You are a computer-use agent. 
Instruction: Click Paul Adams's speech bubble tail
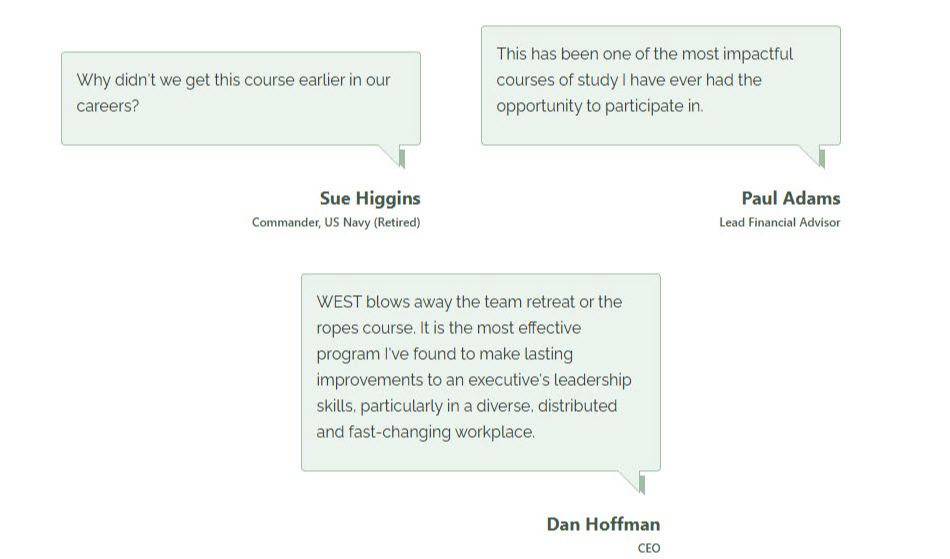[812, 156]
